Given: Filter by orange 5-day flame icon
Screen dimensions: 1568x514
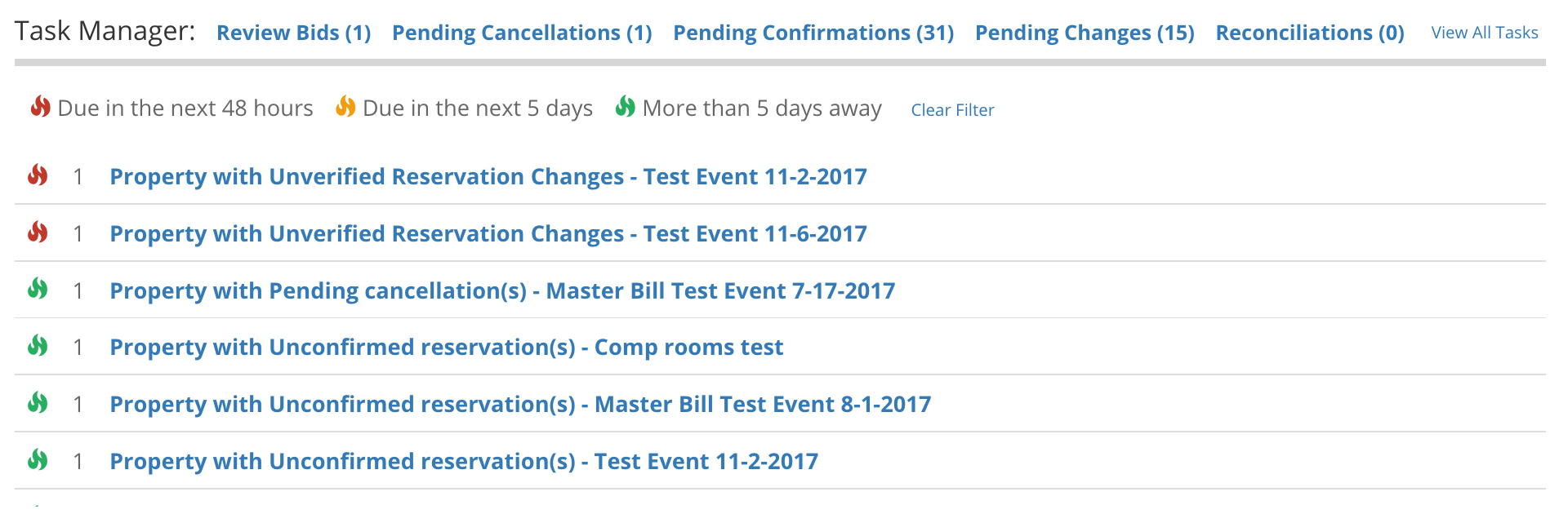Looking at the screenshot, I should coord(345,107).
